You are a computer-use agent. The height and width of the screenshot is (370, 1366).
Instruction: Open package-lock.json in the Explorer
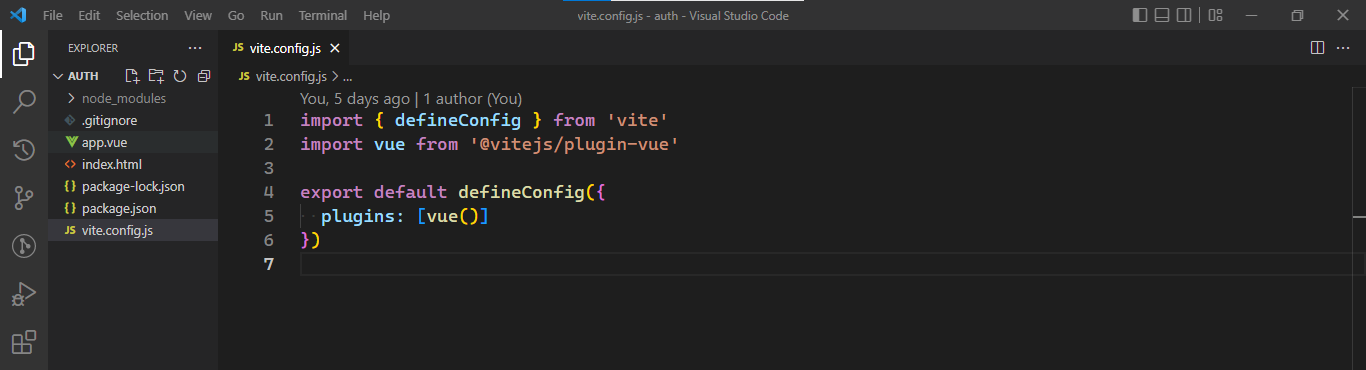133,186
